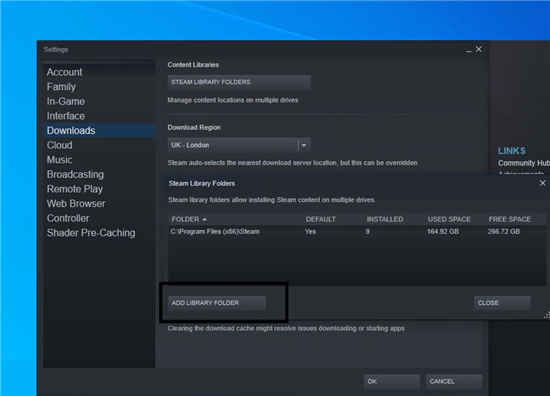
Task: Close the Steam Library Folders dialog with X icon
Action: pos(542,183)
